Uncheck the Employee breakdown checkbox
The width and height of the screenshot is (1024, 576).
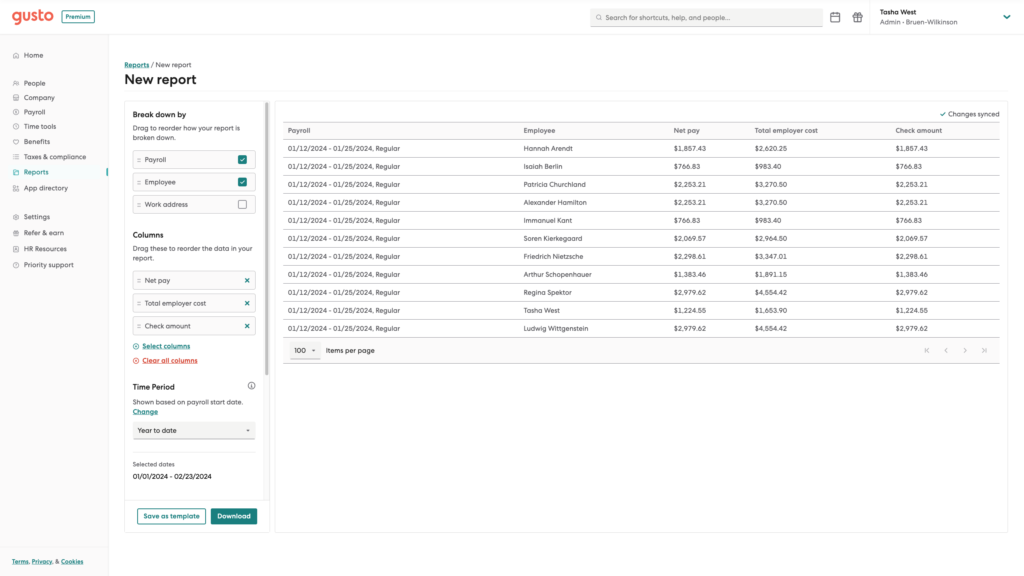243,181
